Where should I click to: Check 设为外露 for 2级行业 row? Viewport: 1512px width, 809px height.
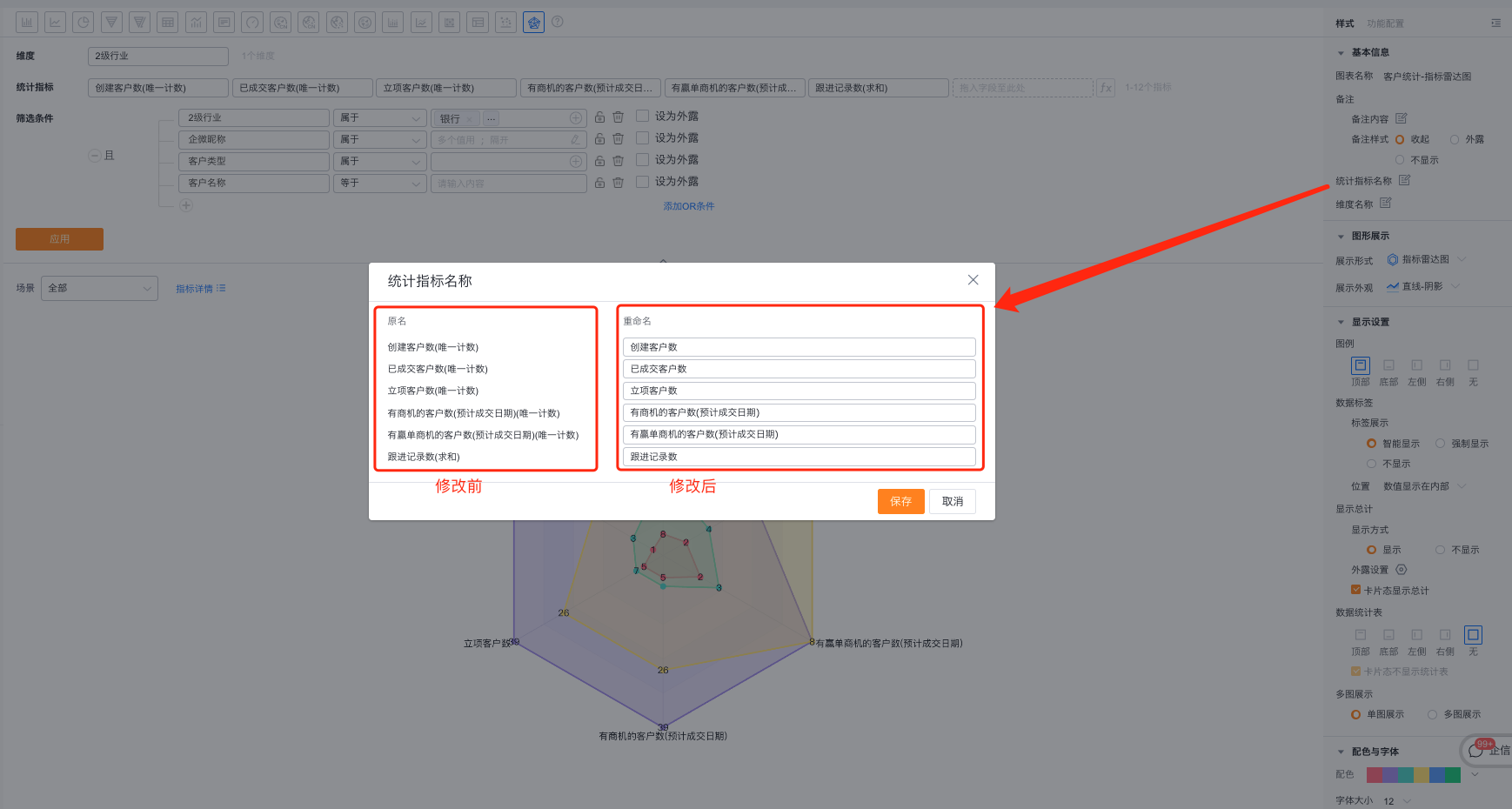pos(642,116)
